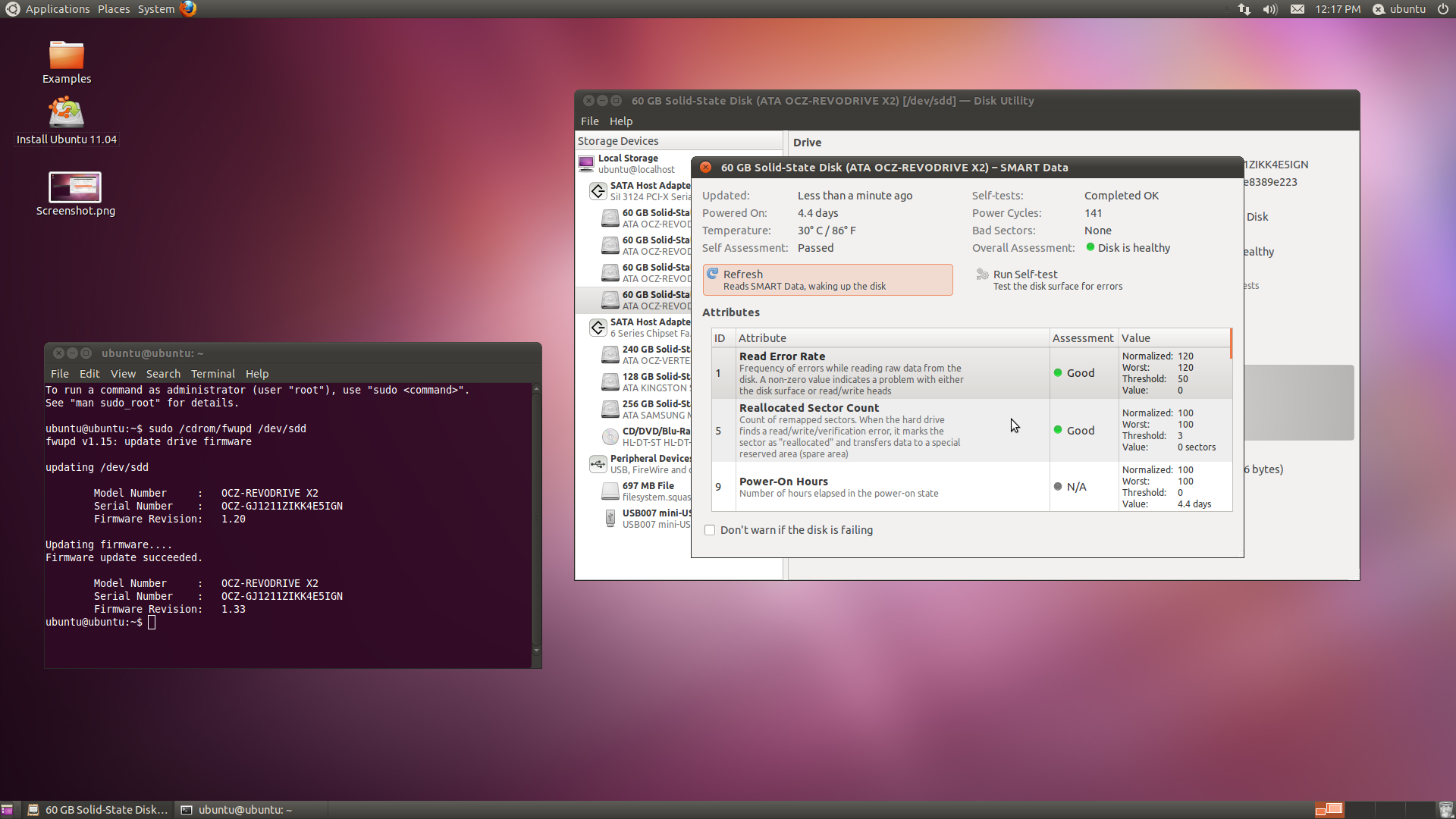The height and width of the screenshot is (819, 1456).
Task: Select the Power-On Hours attribute row
Action: (x=971, y=487)
